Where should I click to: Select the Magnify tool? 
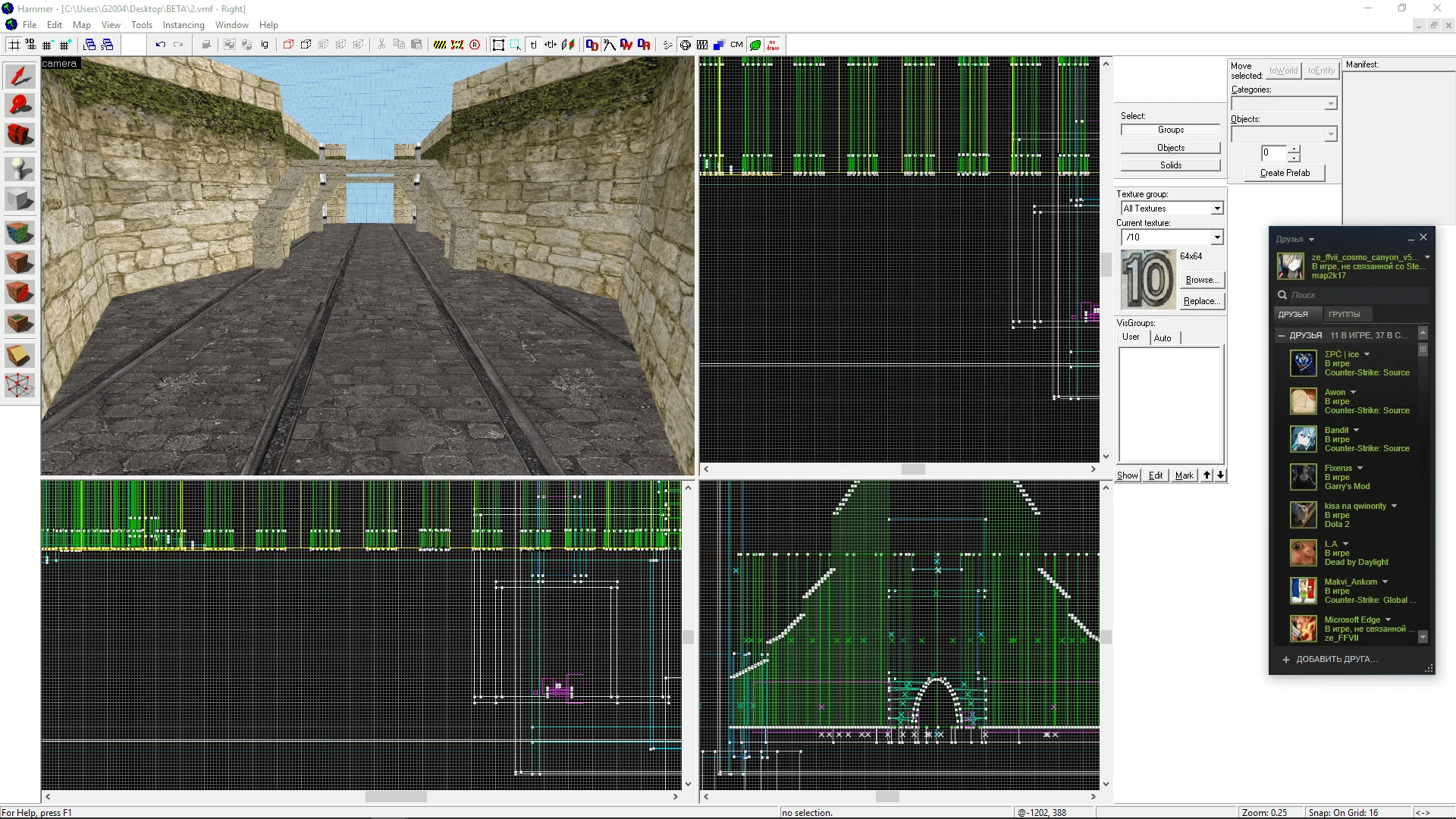(x=20, y=105)
